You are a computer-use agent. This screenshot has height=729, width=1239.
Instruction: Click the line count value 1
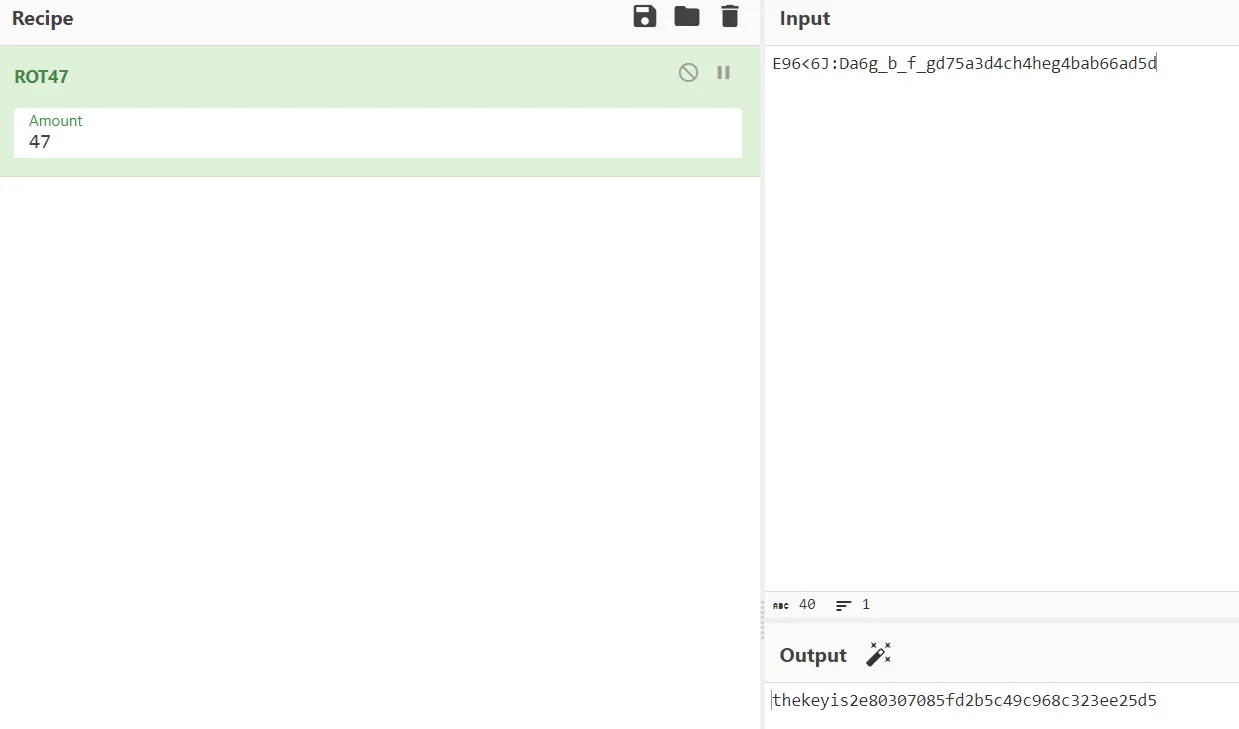pyautogui.click(x=865, y=605)
